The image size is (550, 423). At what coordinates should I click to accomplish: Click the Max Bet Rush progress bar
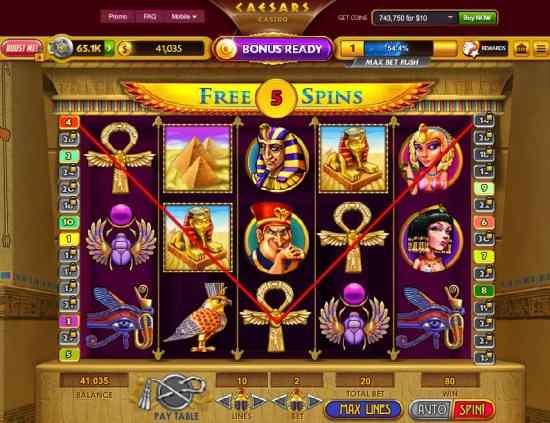coord(398,48)
